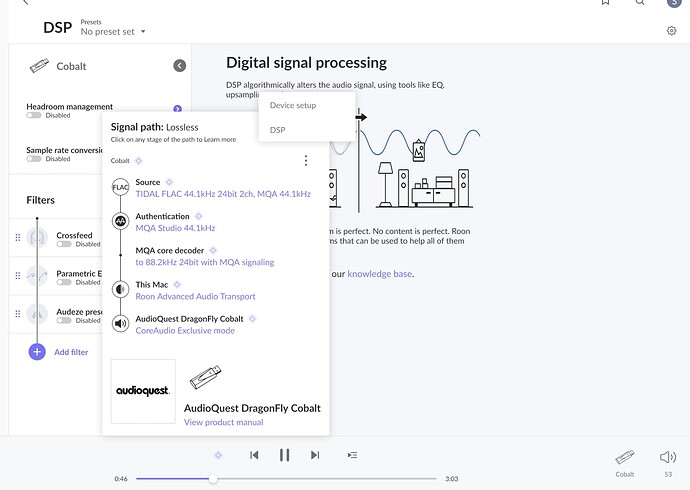Toggle Sample rate conversion switch
The image size is (690, 490).
[34, 159]
